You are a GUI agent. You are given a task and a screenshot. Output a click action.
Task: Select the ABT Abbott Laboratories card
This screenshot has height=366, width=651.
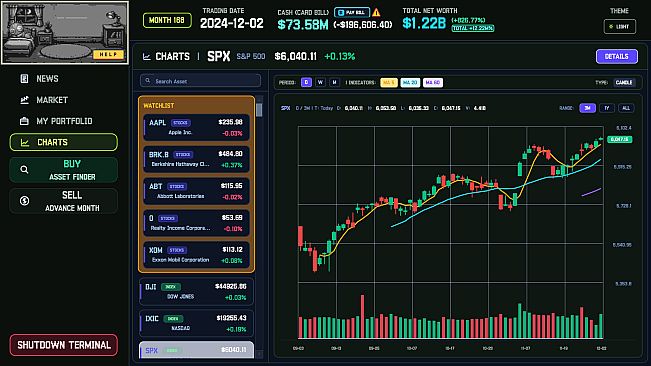point(196,191)
